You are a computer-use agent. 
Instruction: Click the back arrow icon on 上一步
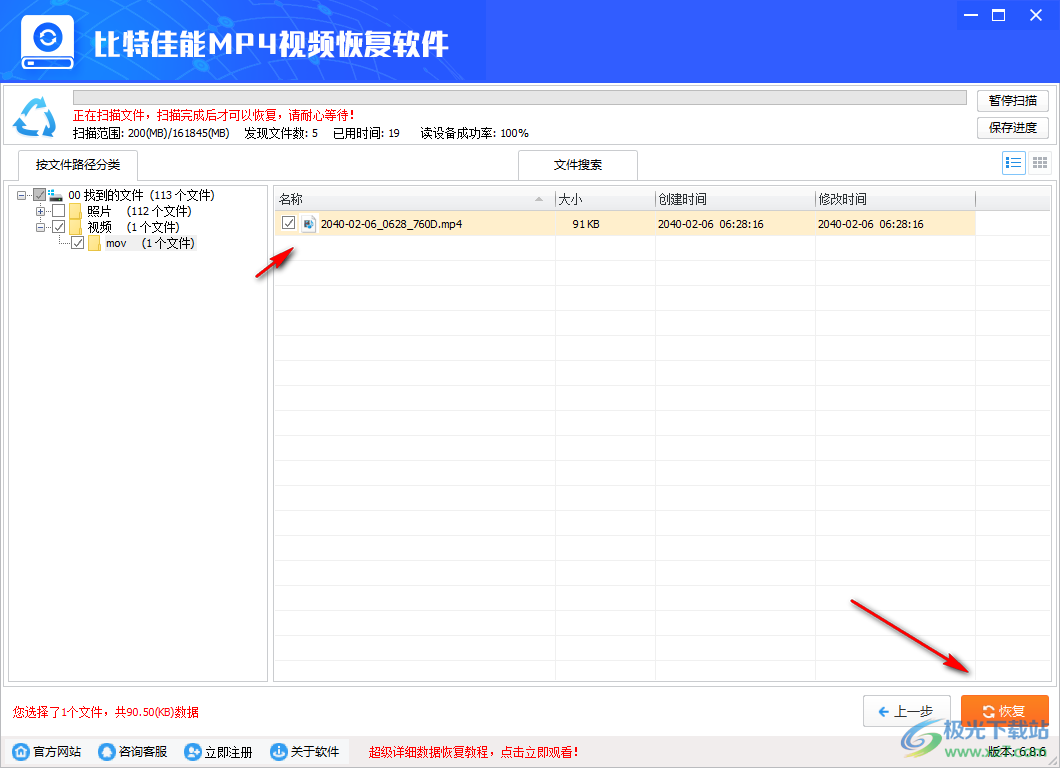(x=883, y=711)
